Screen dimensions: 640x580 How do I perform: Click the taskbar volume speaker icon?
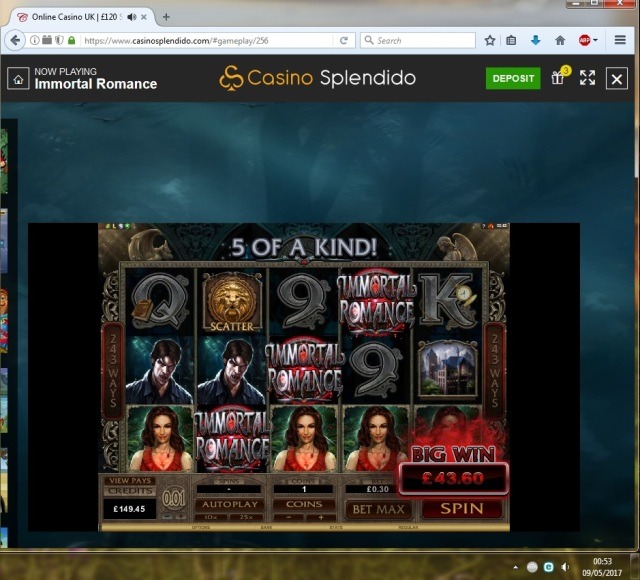click(x=565, y=567)
